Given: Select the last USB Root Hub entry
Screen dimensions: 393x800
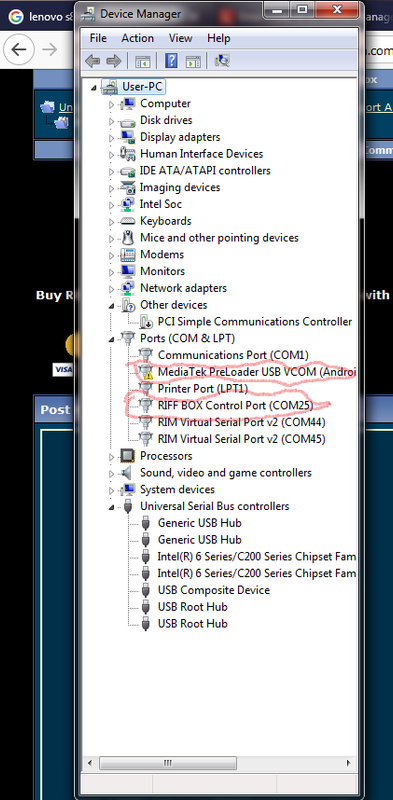Looking at the screenshot, I should click(192, 623).
